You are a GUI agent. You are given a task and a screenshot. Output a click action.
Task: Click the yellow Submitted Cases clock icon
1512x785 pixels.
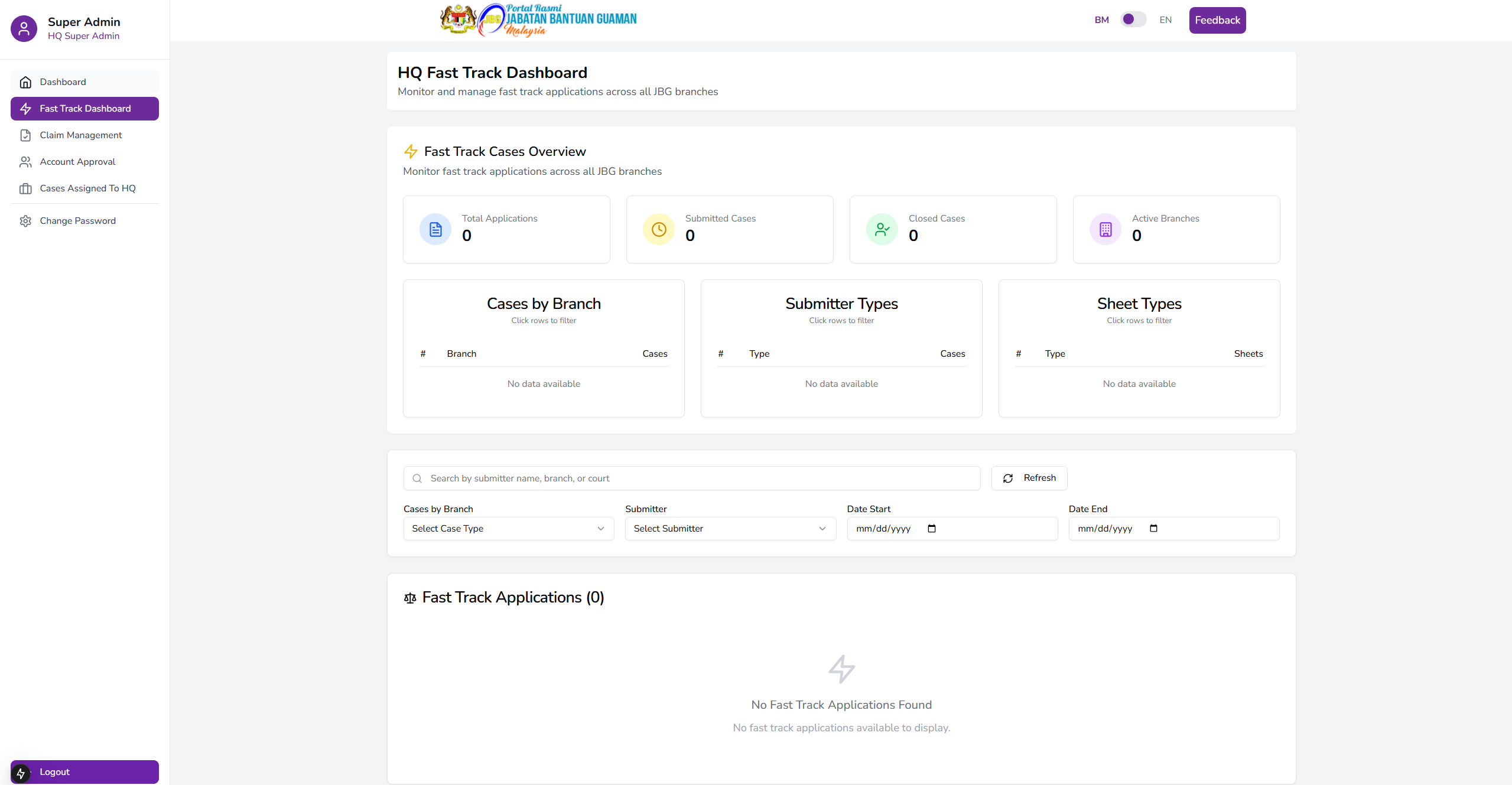click(659, 229)
